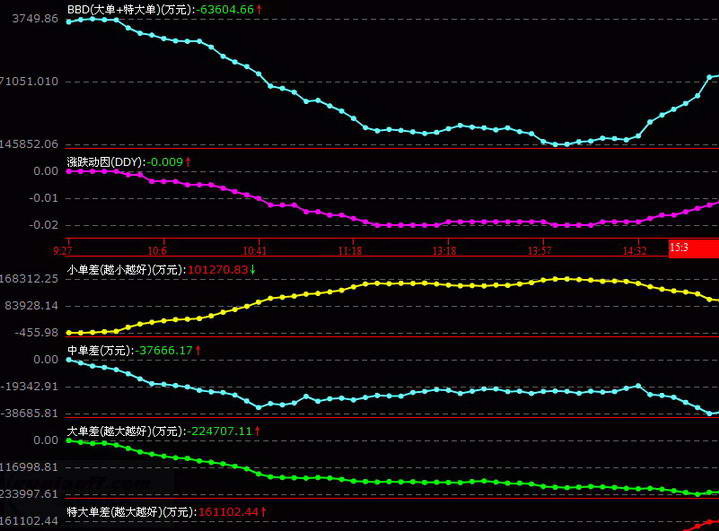The image size is (719, 531).
Task: Click the 中单差 value -37666.17
Action: (164, 350)
